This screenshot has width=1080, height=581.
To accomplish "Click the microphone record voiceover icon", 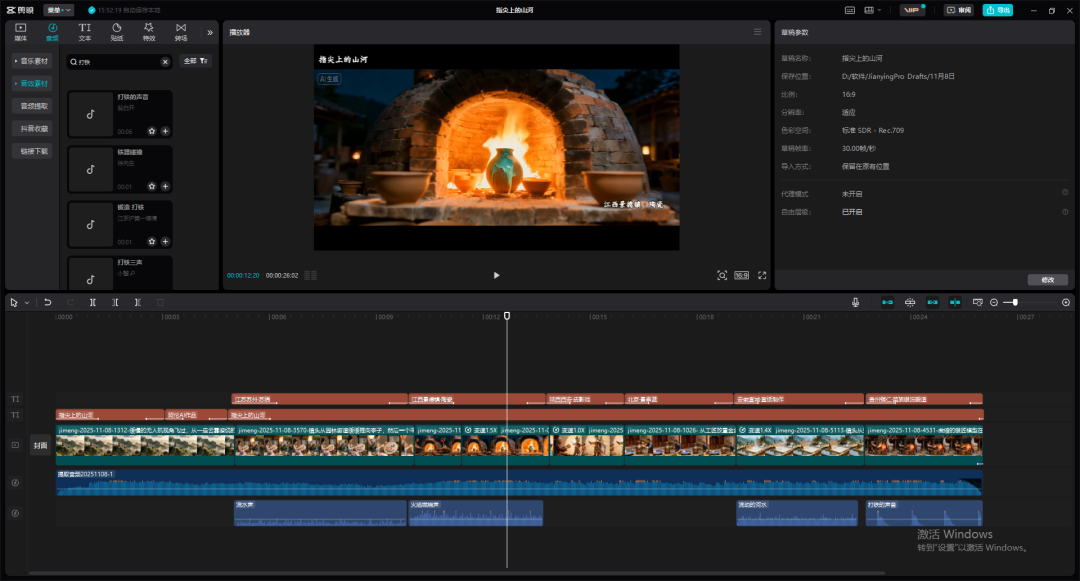I will 855,302.
